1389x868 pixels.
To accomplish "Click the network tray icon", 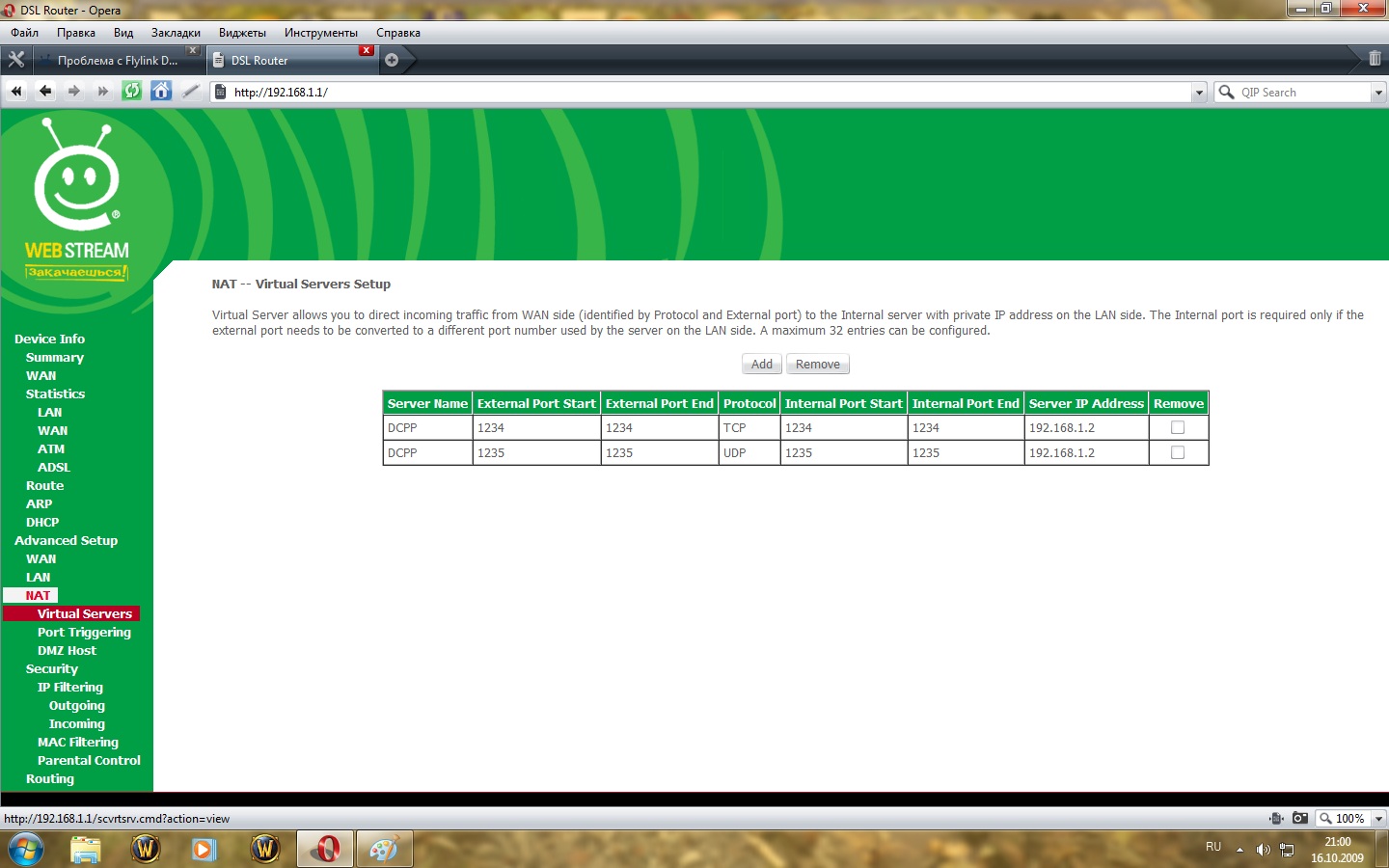I will (1287, 850).
